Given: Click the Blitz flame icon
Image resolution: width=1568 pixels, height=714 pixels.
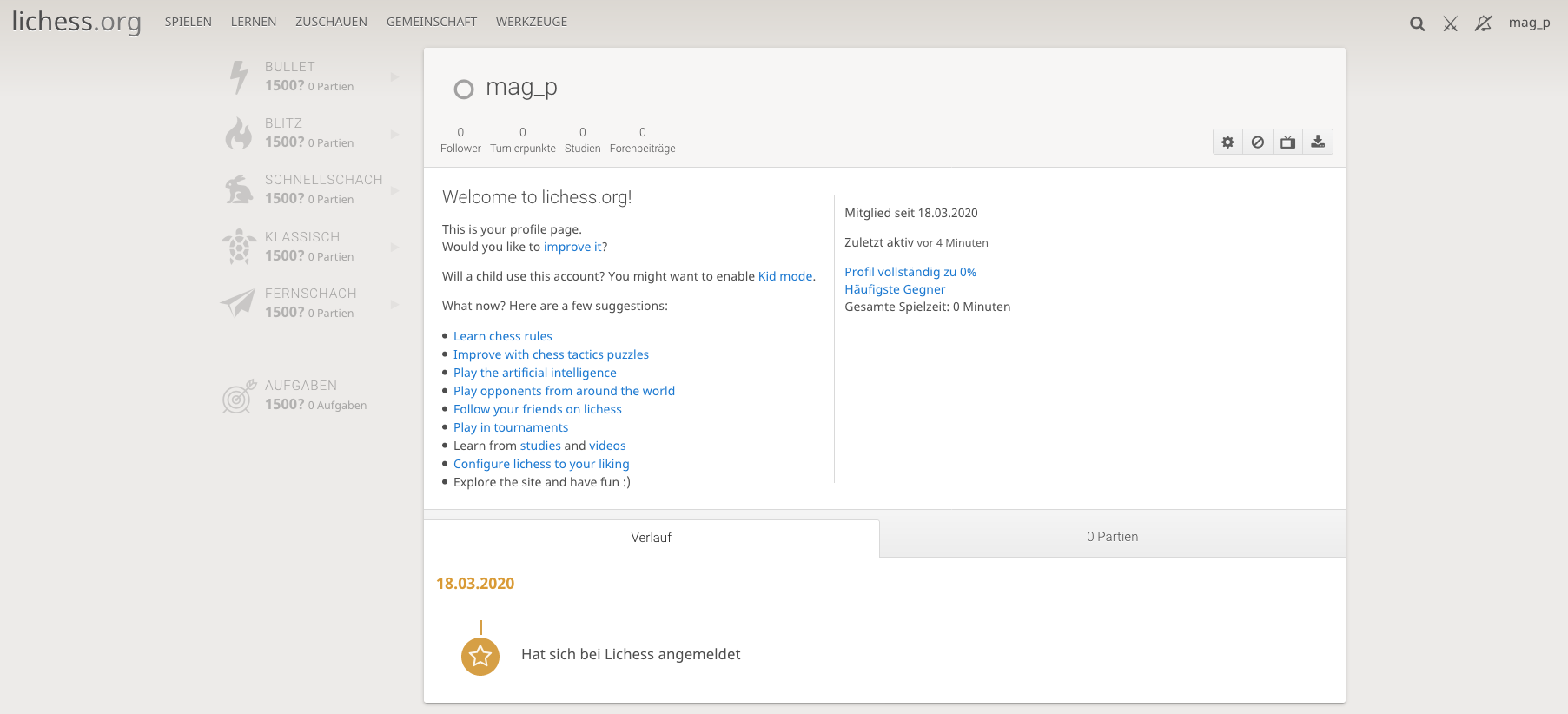Looking at the screenshot, I should [x=238, y=133].
